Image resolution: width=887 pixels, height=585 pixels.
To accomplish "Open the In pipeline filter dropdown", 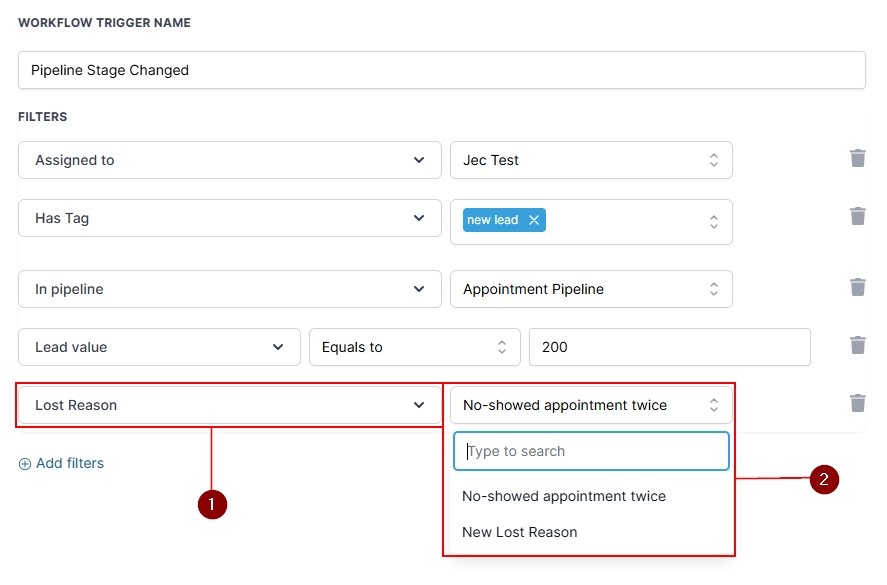I will pos(229,289).
